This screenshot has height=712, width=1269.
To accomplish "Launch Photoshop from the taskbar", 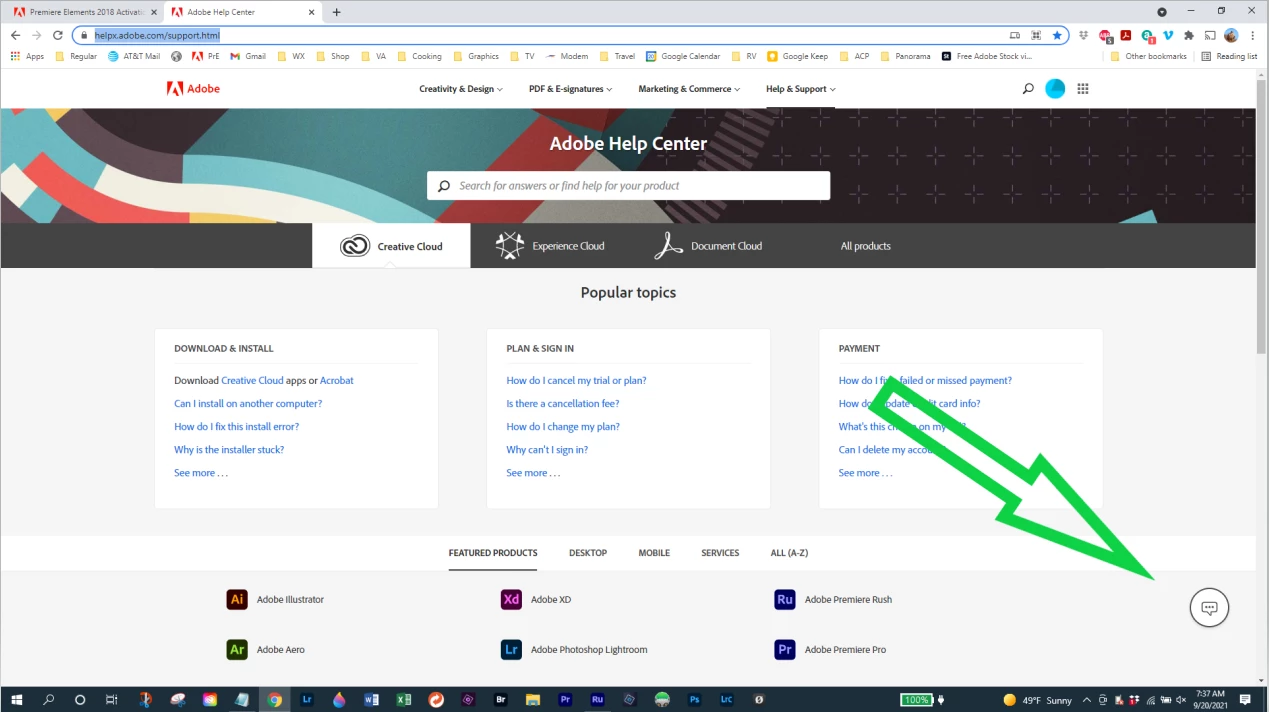I will click(x=694, y=700).
